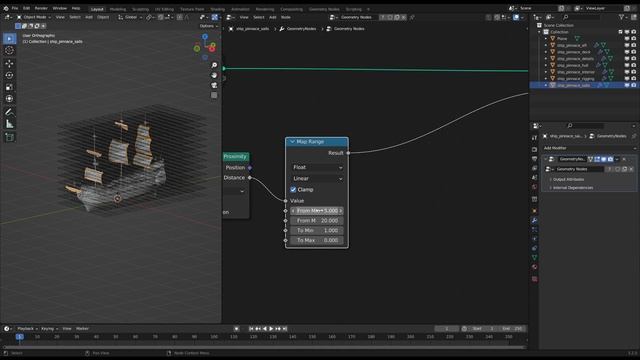Image resolution: width=640 pixels, height=360 pixels.
Task: Open the timeline Keying menu button
Action: point(49,329)
